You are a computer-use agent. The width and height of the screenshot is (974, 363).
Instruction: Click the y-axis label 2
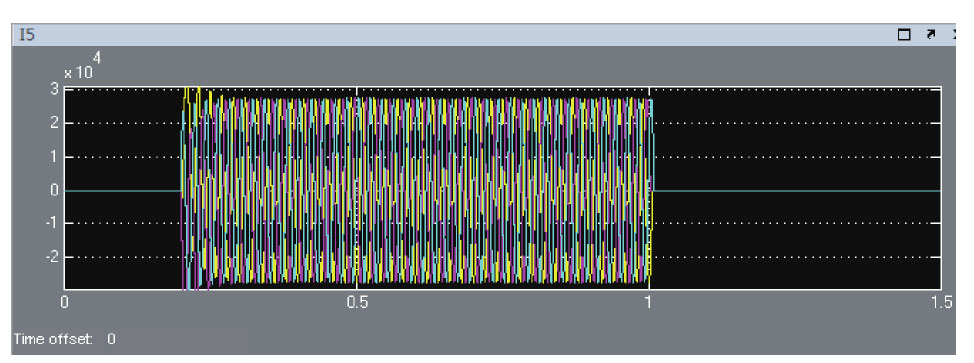(x=55, y=123)
